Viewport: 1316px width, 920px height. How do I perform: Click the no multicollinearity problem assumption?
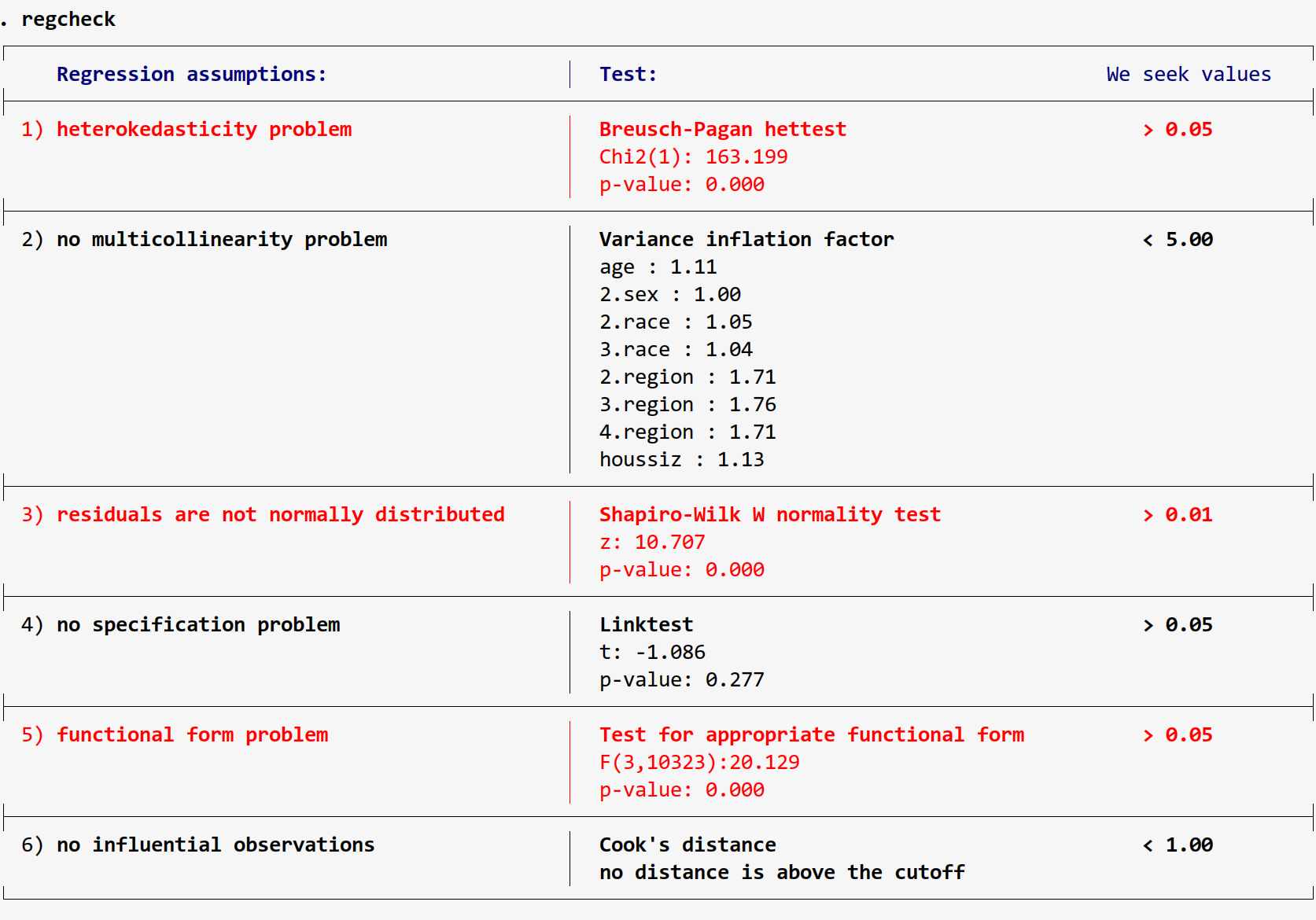click(x=220, y=239)
